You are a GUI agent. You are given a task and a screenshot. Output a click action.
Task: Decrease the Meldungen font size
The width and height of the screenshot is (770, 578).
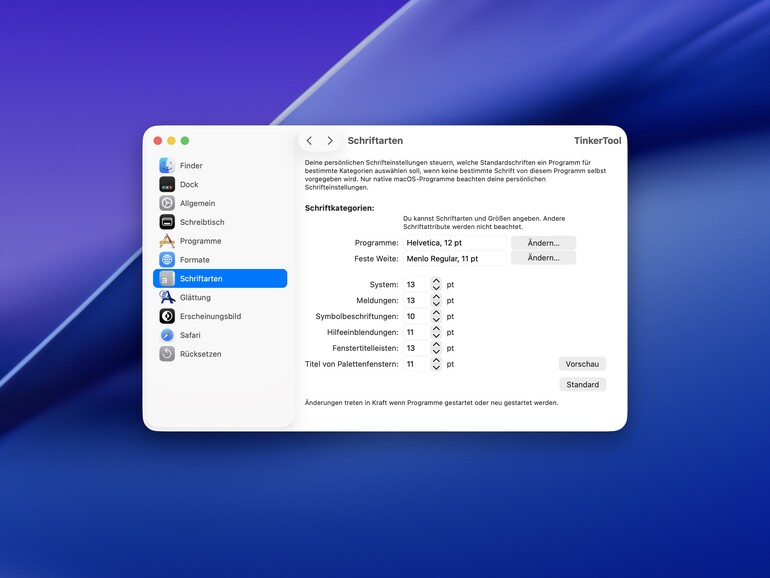click(436, 304)
